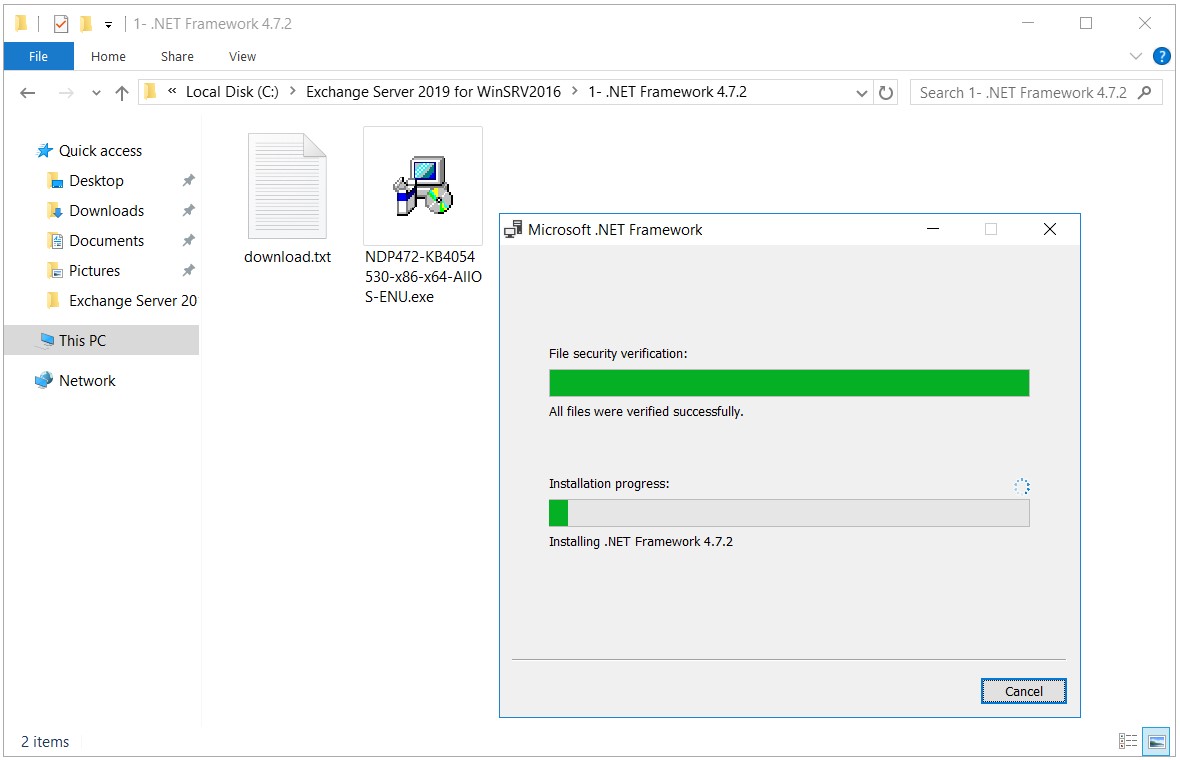Open Documents in the navigation pane
The image size is (1180, 760).
106,241
